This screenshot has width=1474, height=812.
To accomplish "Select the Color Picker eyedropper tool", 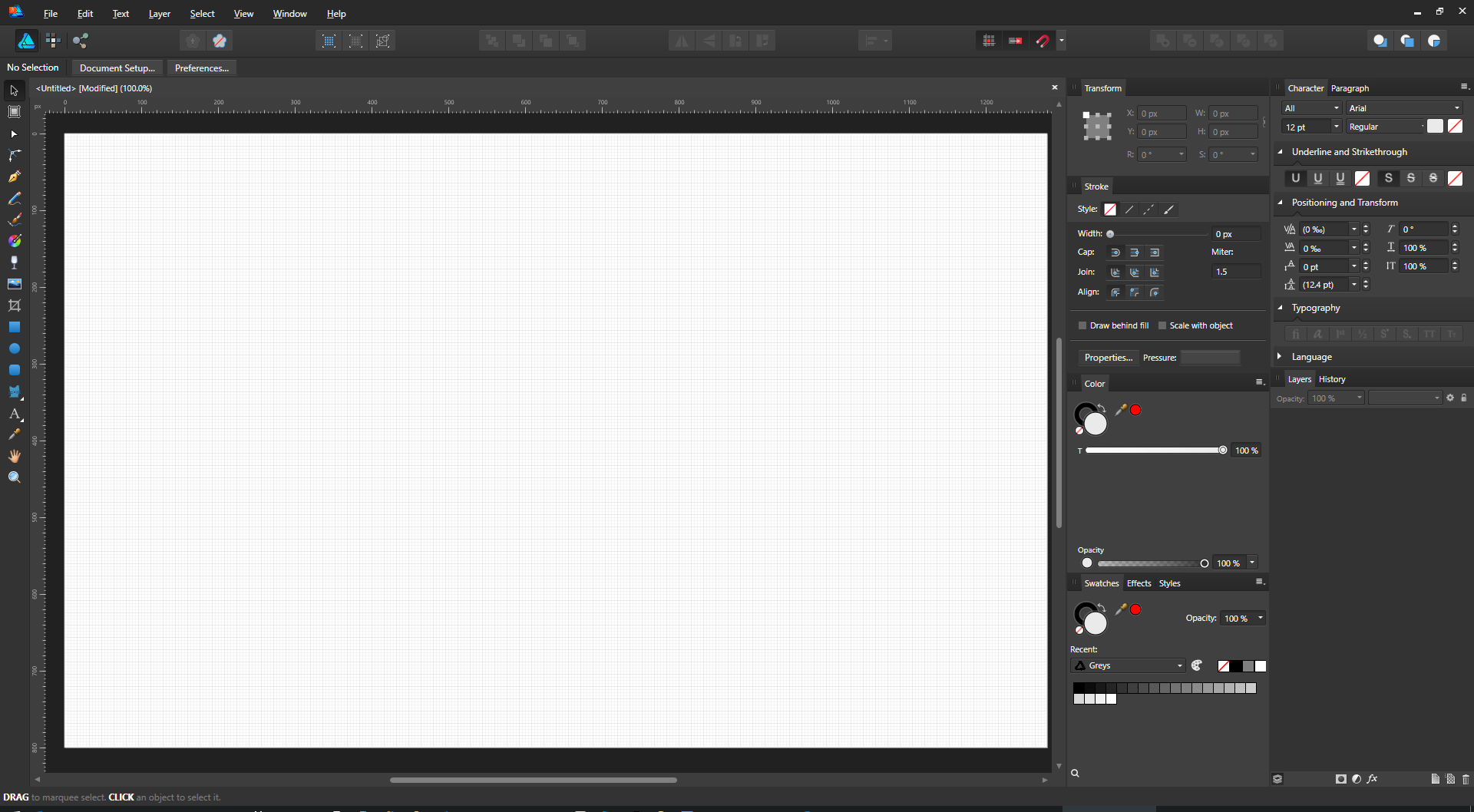I will [x=14, y=434].
